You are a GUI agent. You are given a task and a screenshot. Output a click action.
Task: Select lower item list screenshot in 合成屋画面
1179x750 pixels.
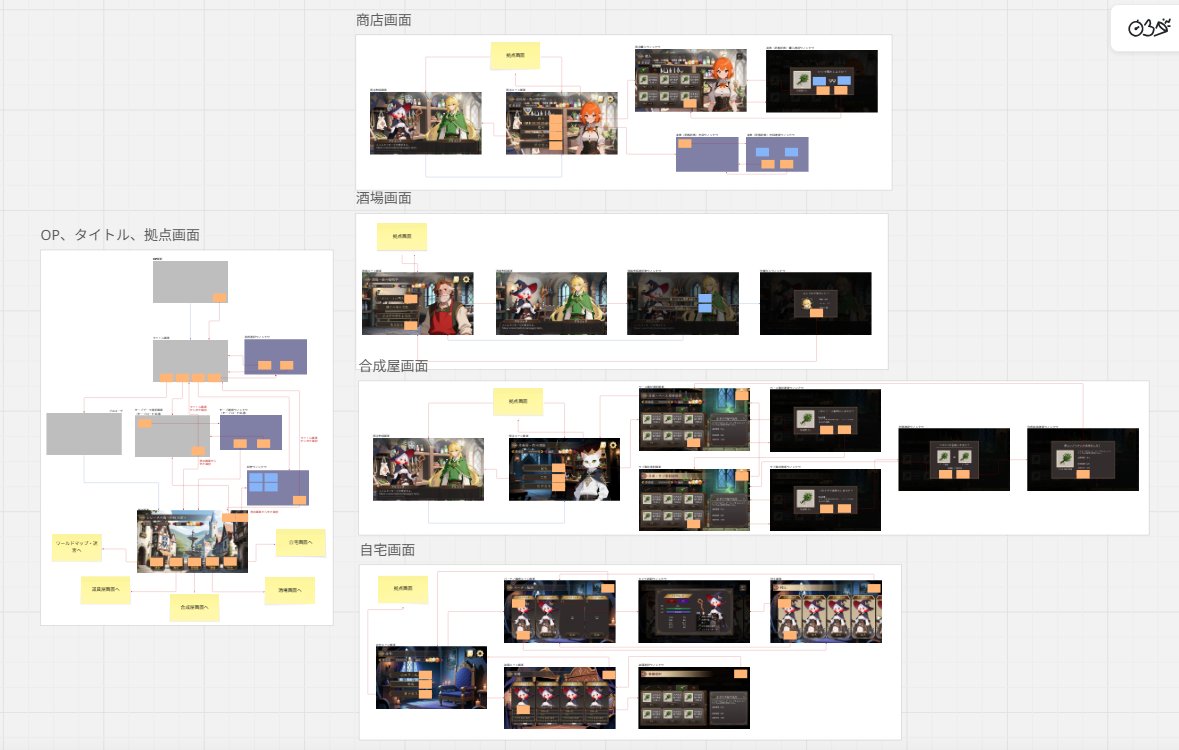click(695, 500)
